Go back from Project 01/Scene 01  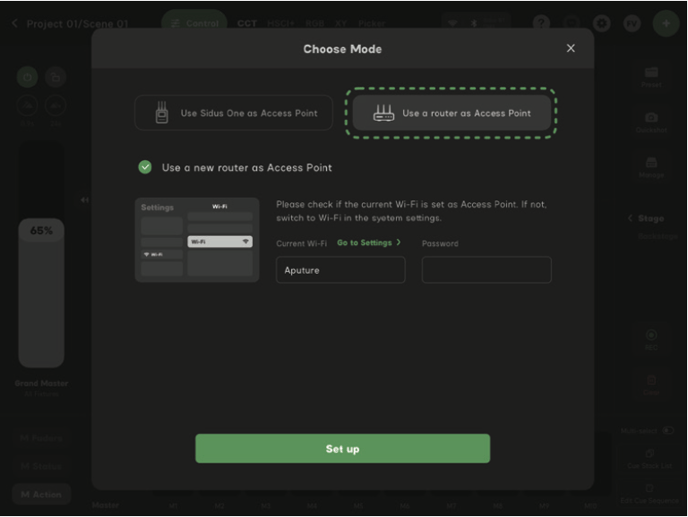tap(15, 23)
